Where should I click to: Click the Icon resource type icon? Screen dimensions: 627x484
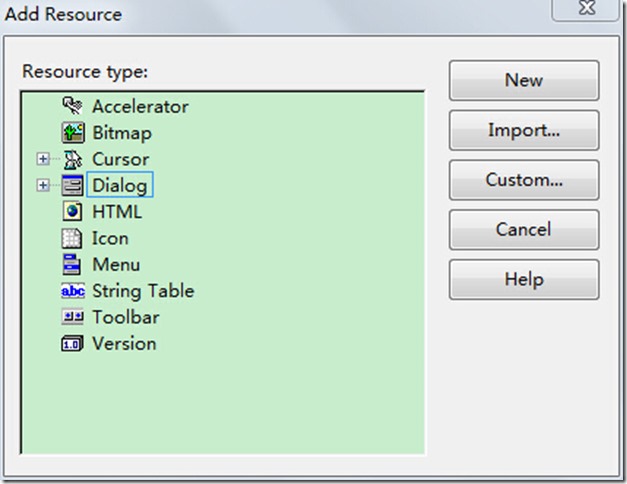click(72, 238)
